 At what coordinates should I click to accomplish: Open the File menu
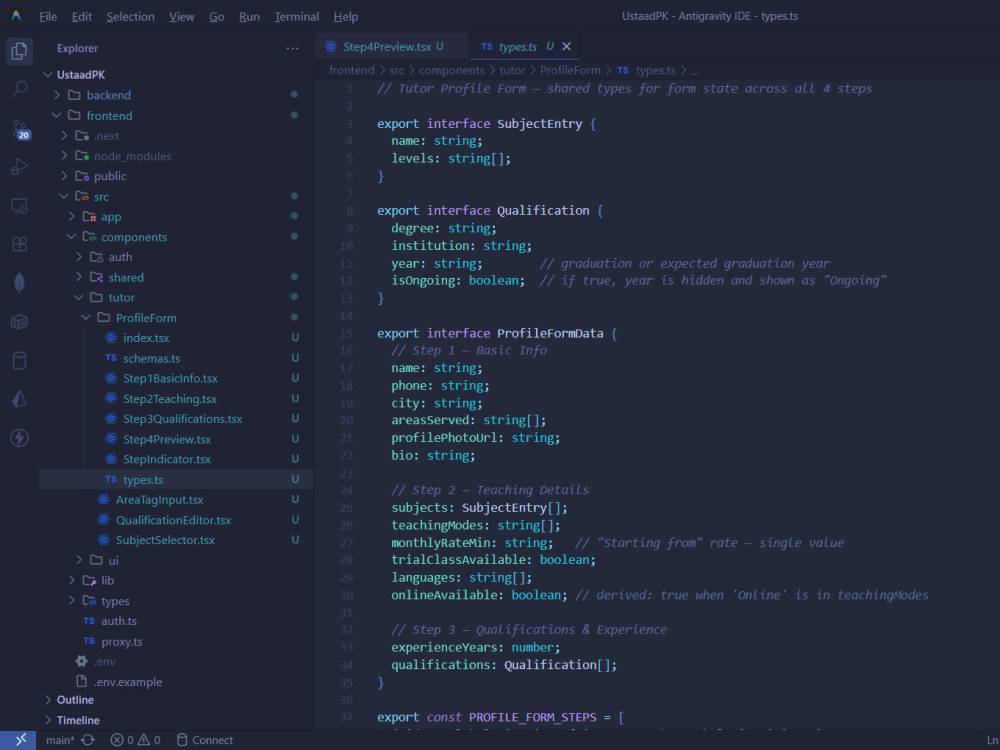48,17
